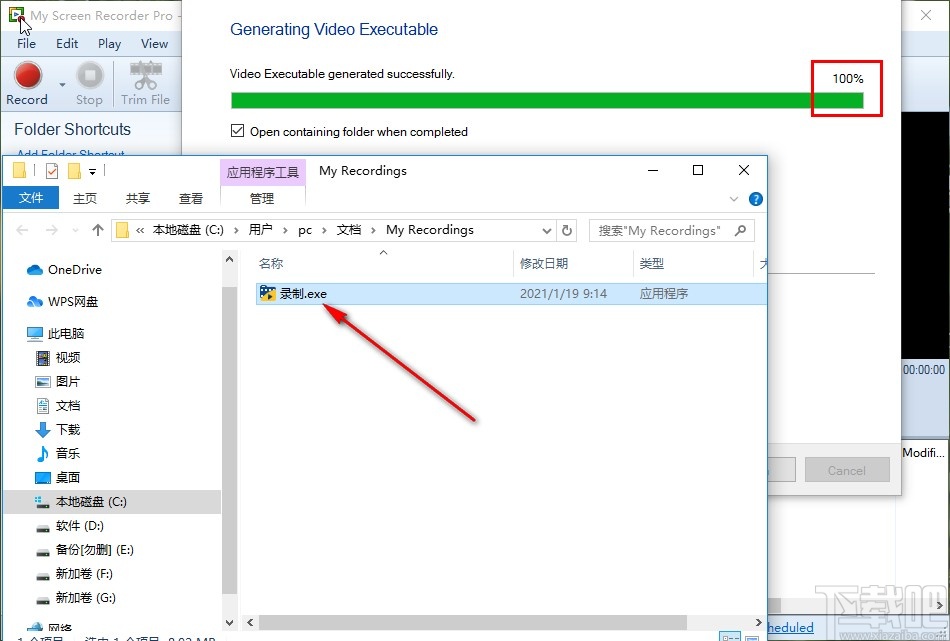Viewport: 950px width, 641px height.
Task: Start recording with the Record button
Action: point(27,84)
